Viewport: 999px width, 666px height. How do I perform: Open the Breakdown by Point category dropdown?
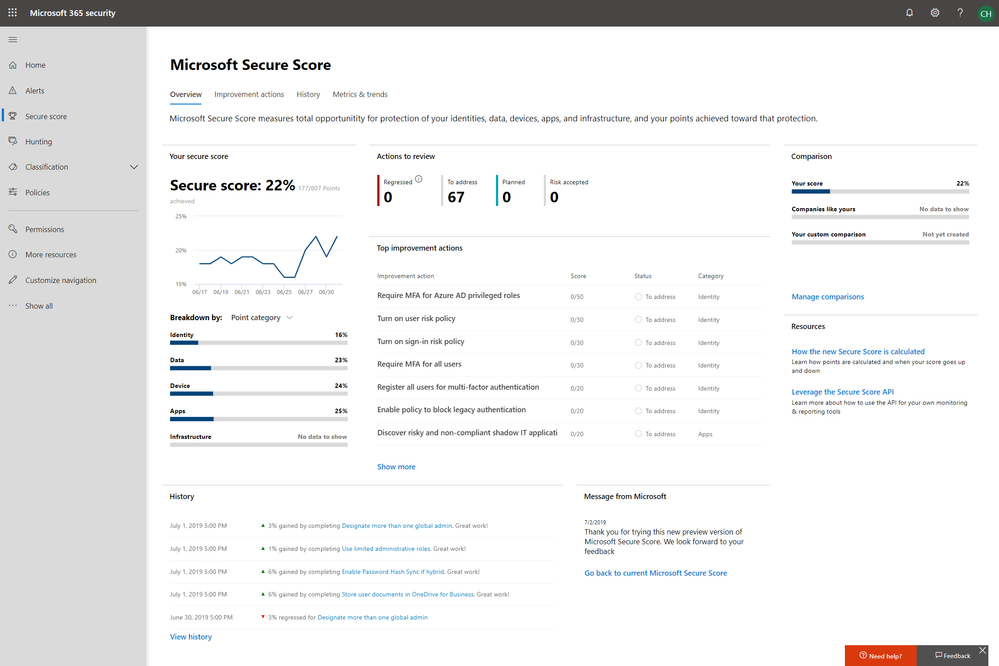click(261, 317)
